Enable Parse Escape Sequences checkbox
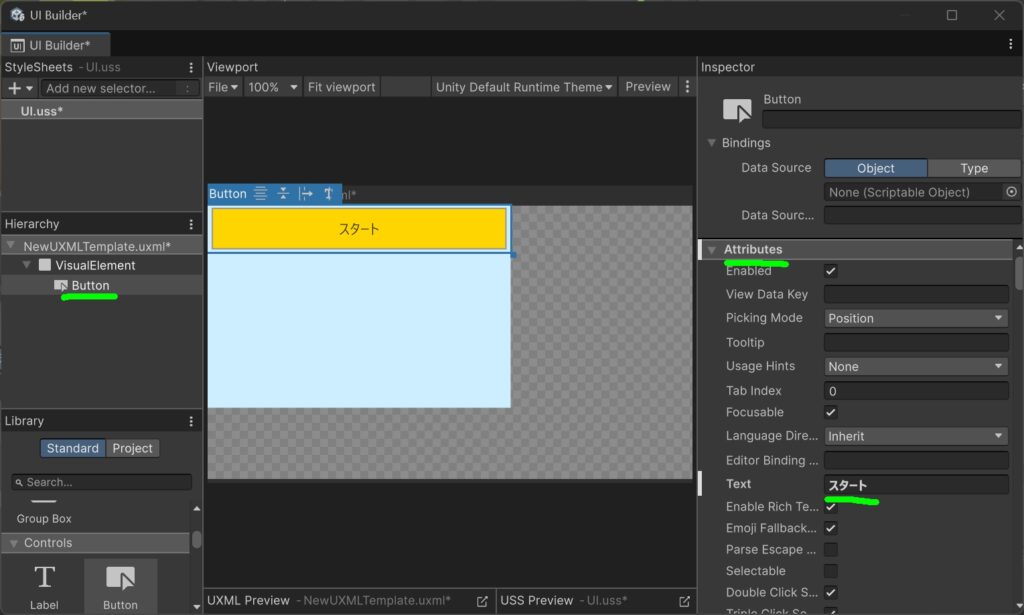The image size is (1024, 615). (x=831, y=550)
